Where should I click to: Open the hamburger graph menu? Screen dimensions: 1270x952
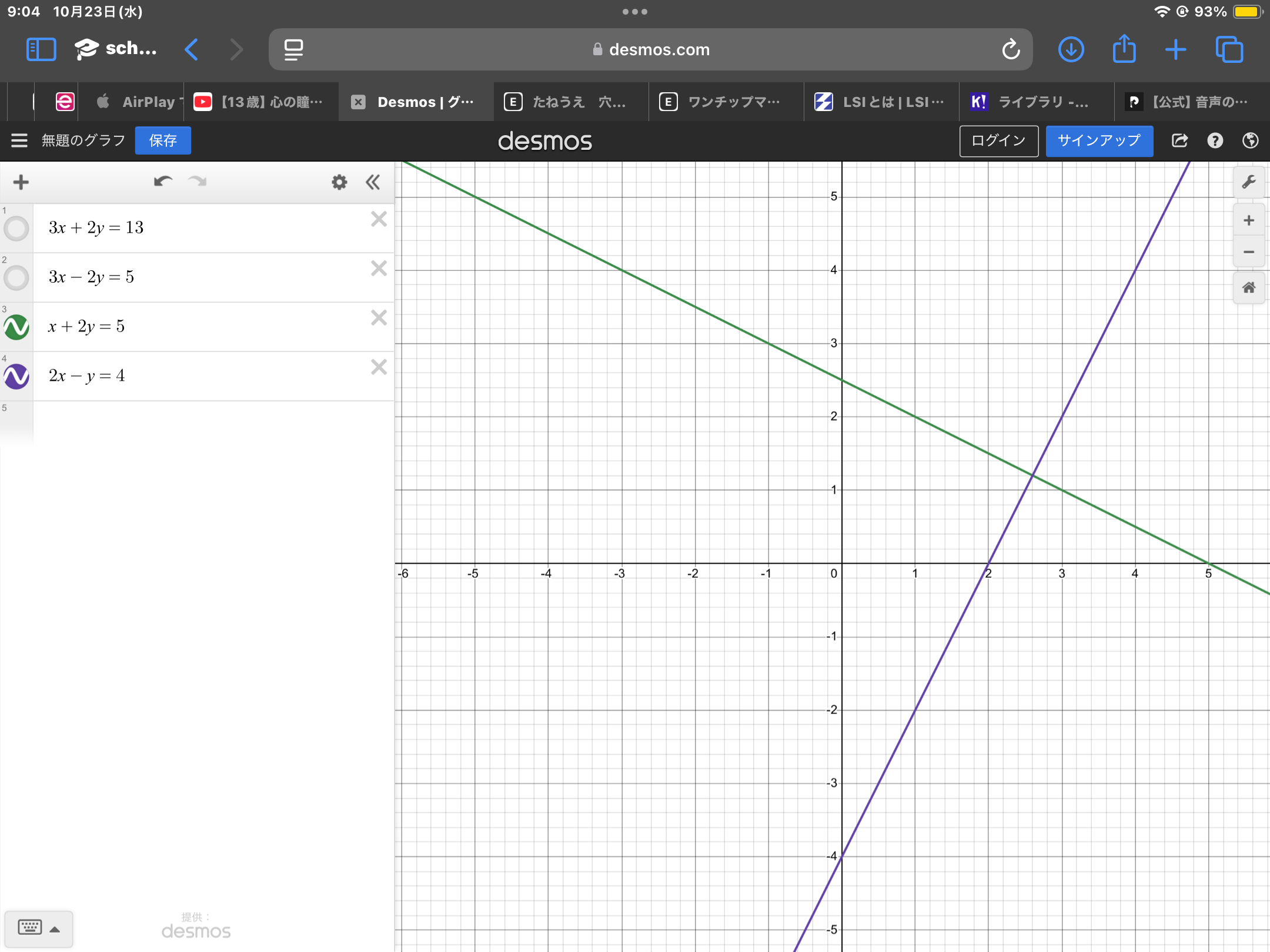19,140
